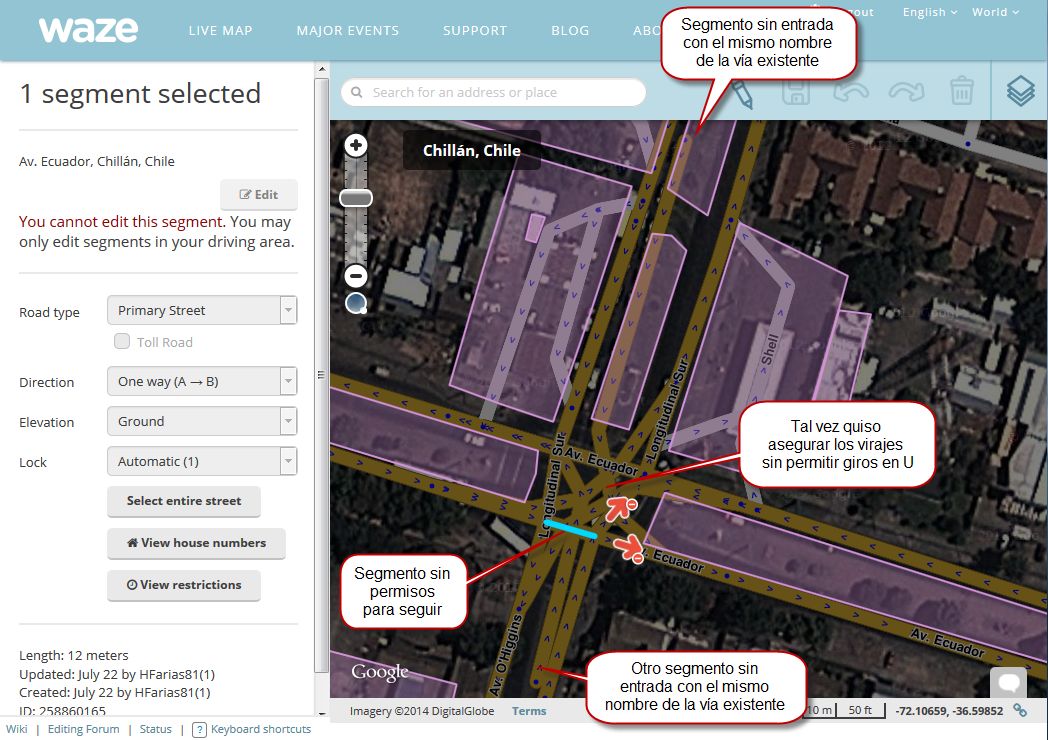1048x740 pixels.
Task: Click the trash delete icon
Action: coord(961,91)
